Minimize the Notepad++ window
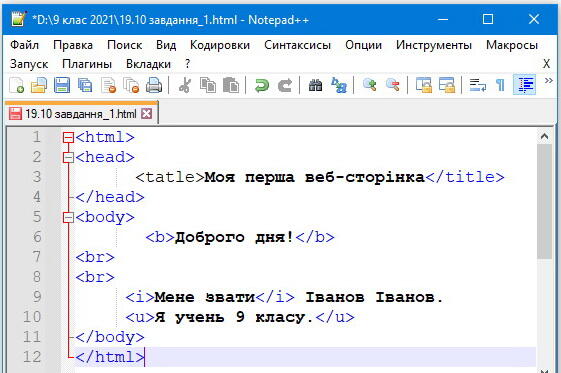Image resolution: width=561 pixels, height=373 pixels. pos(443,19)
